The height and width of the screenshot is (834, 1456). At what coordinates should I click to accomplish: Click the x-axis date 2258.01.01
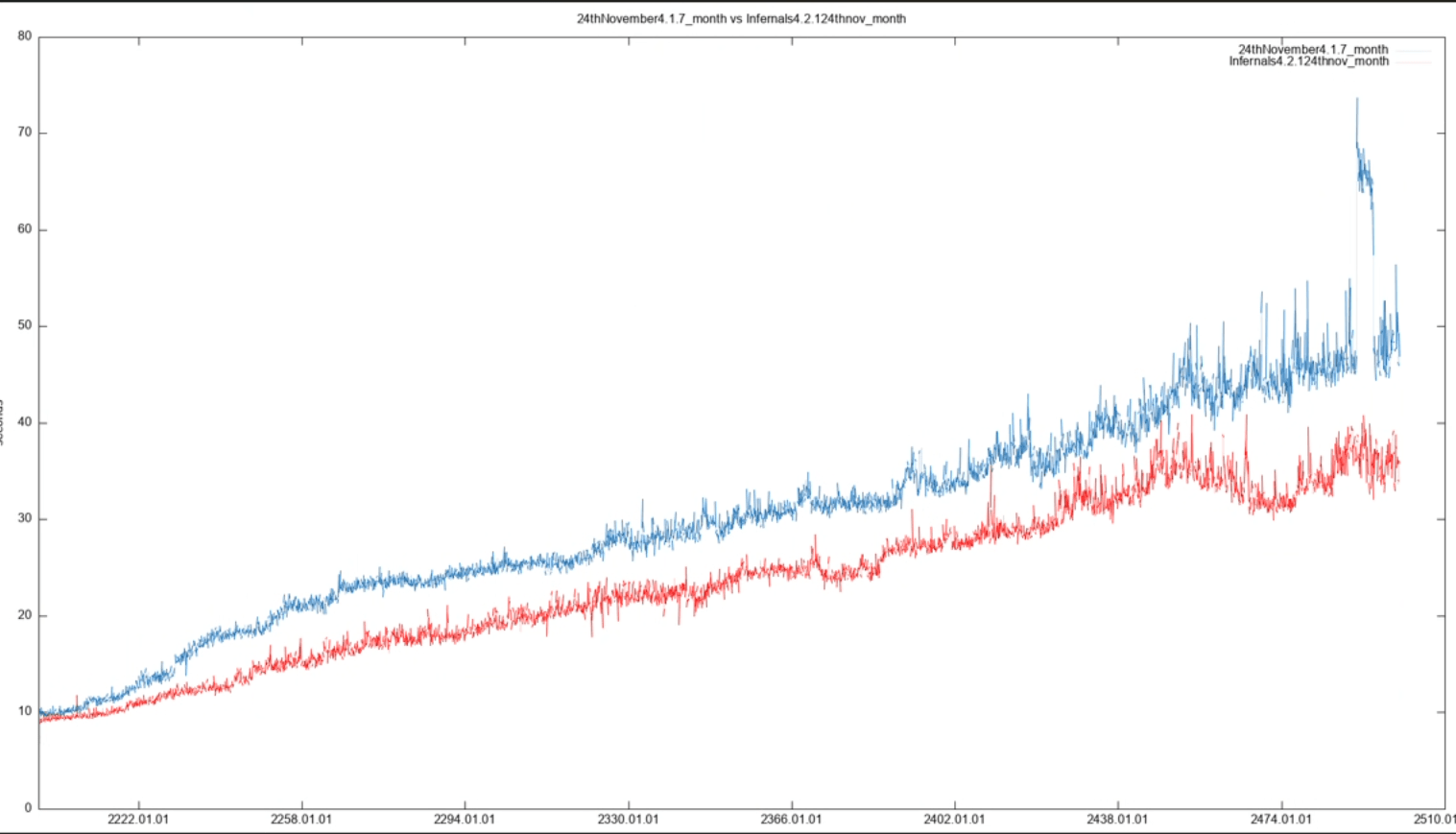pos(301,820)
